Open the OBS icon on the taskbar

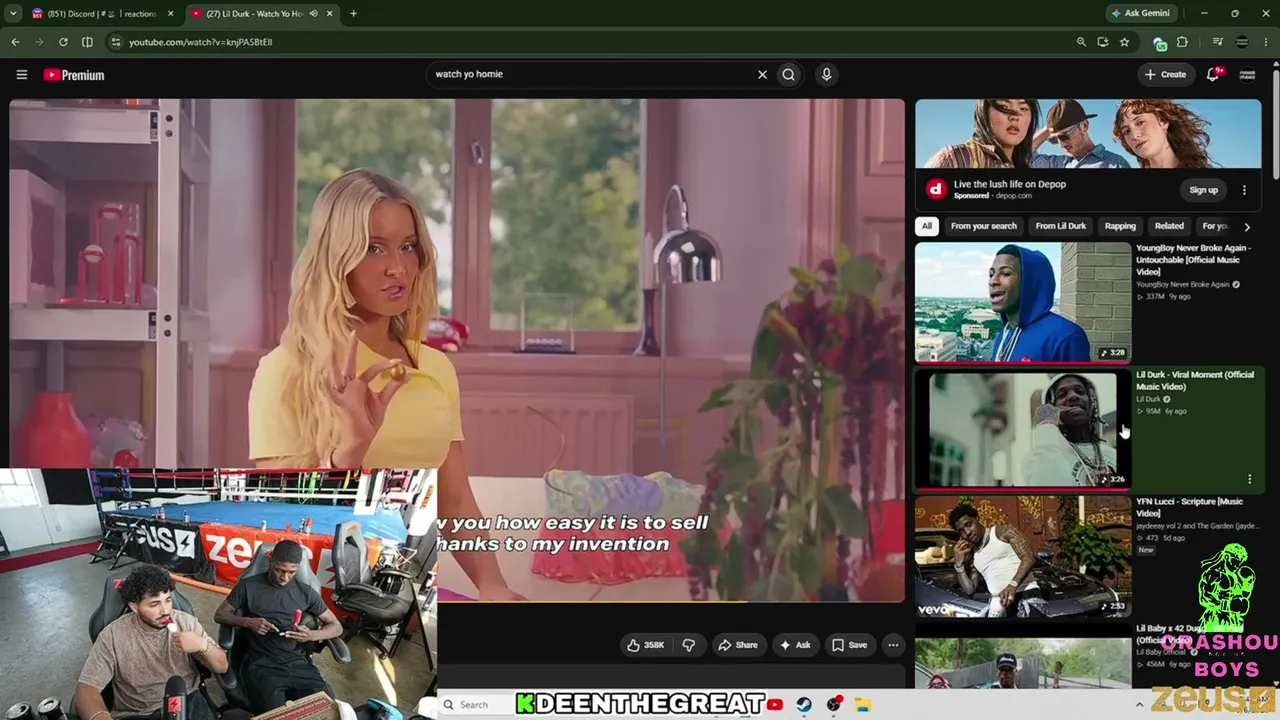833,704
